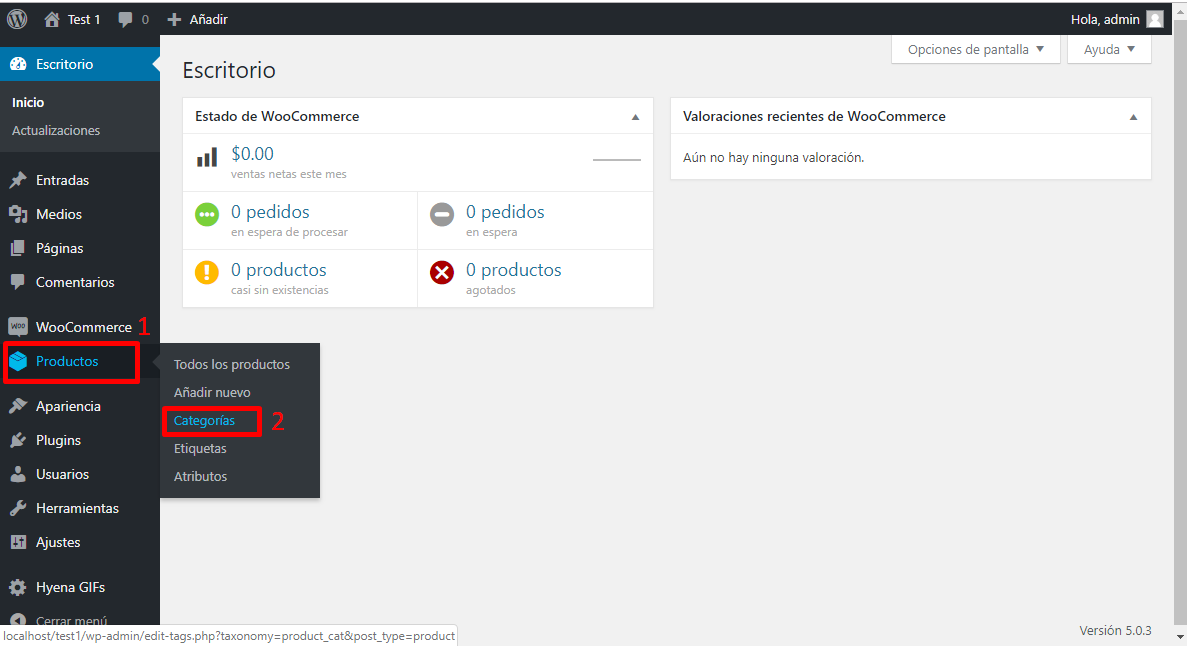The width and height of the screenshot is (1187, 646).
Task: Click the Medios media icon
Action: coord(18,214)
